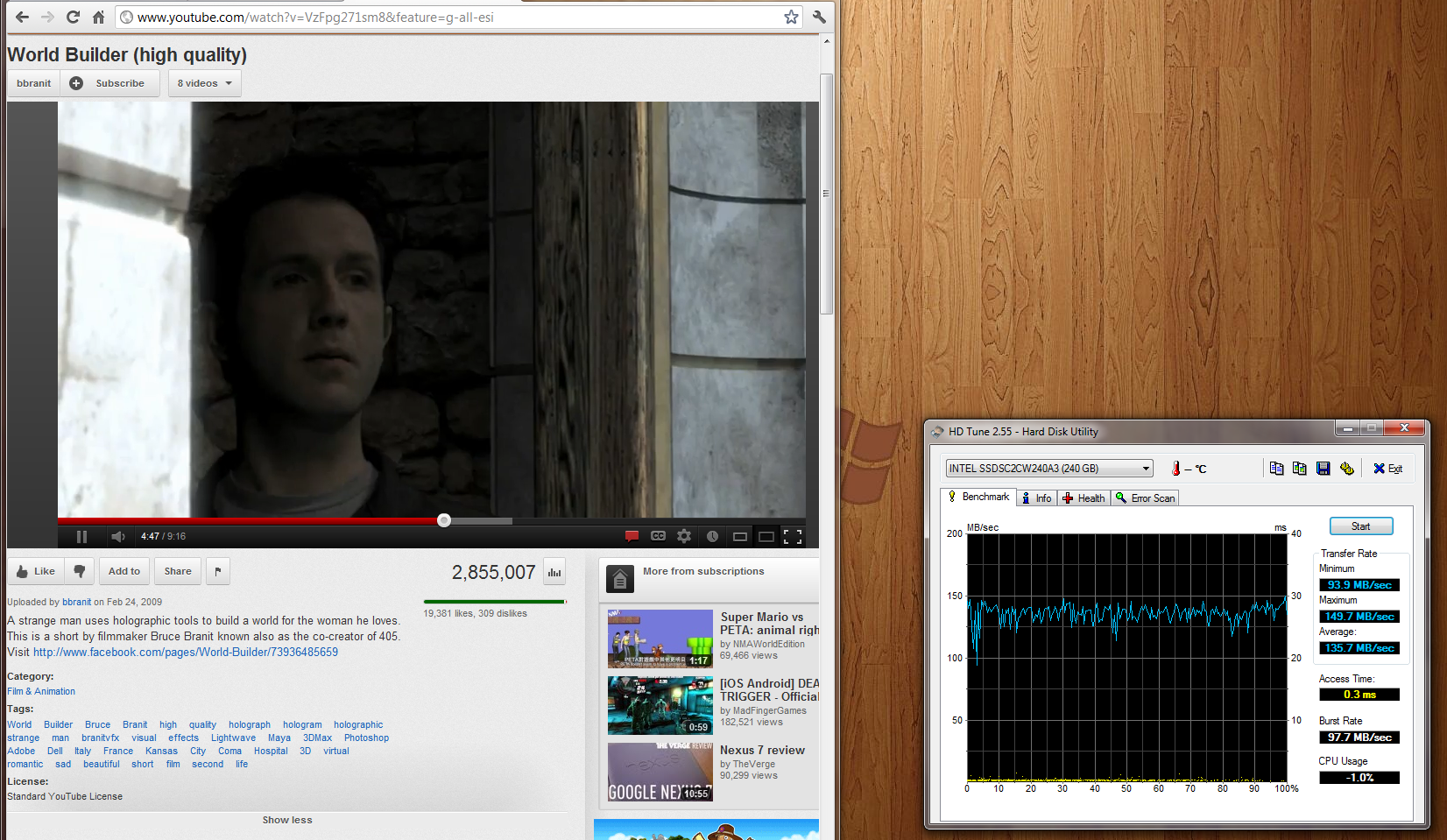Click the HD Tune temperature thermometer icon

(x=1175, y=469)
